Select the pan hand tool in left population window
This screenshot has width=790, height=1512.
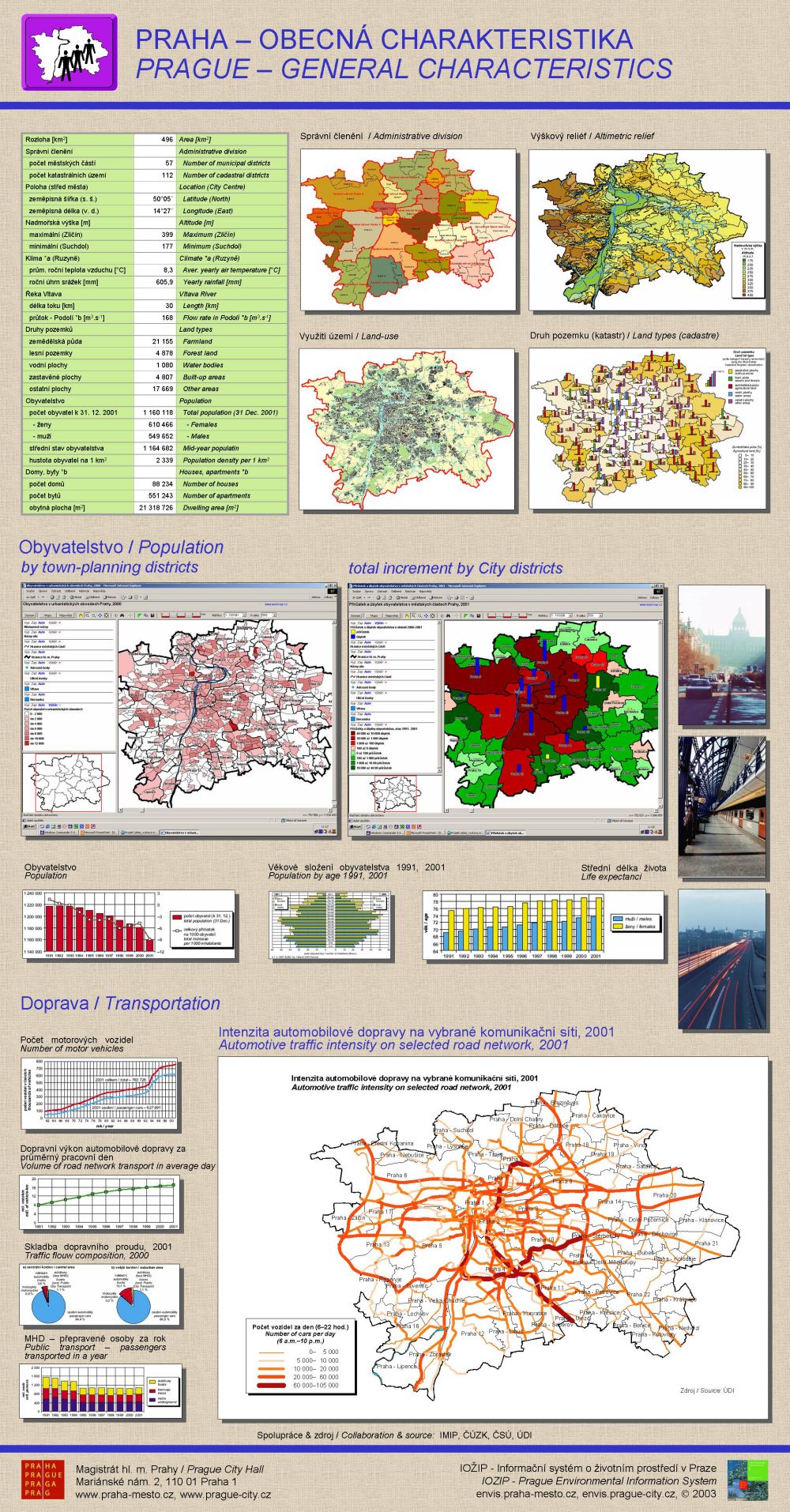coord(81,615)
